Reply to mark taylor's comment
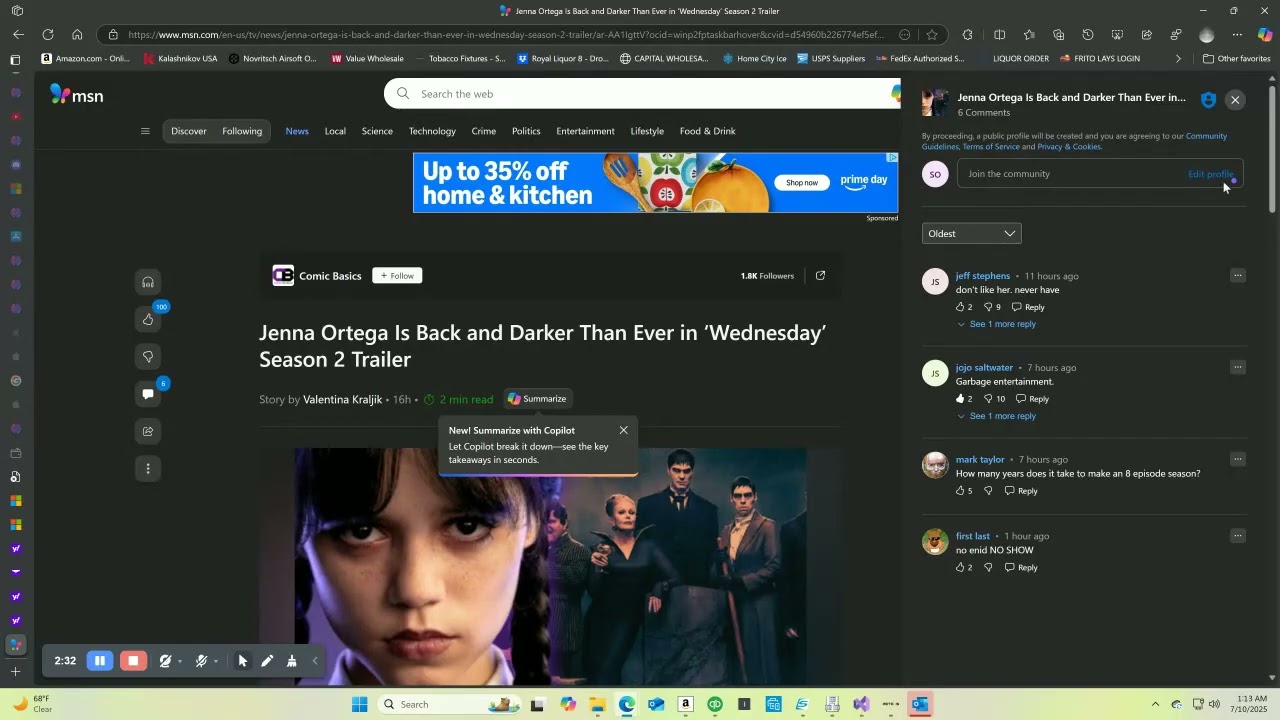 (x=1021, y=491)
